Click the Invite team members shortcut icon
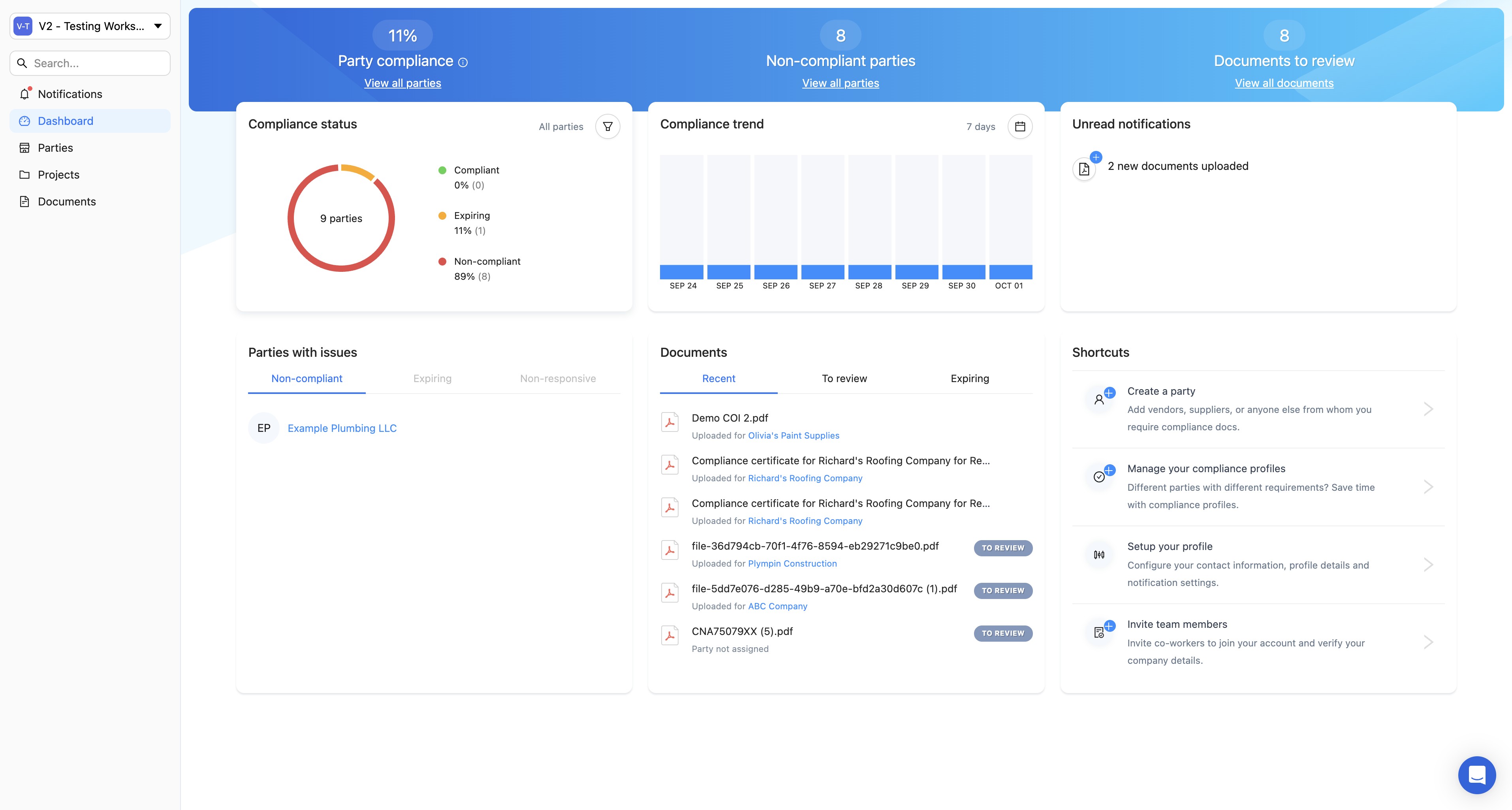This screenshot has width=1512, height=810. [x=1099, y=633]
